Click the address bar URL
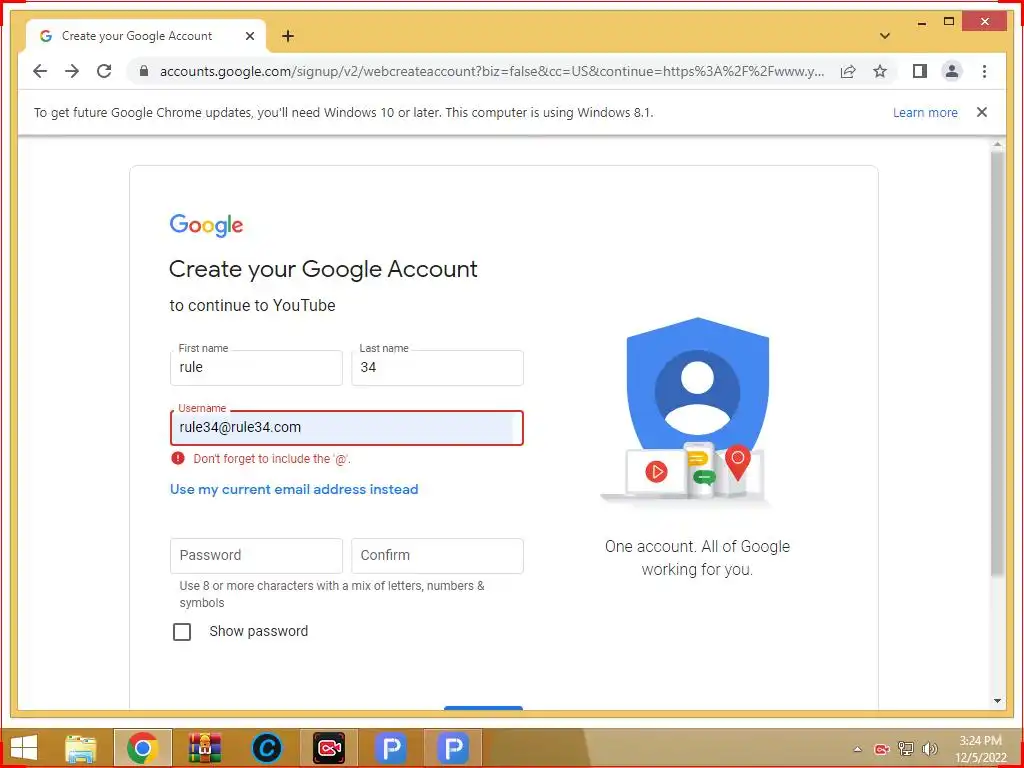The image size is (1024, 768). (x=491, y=71)
